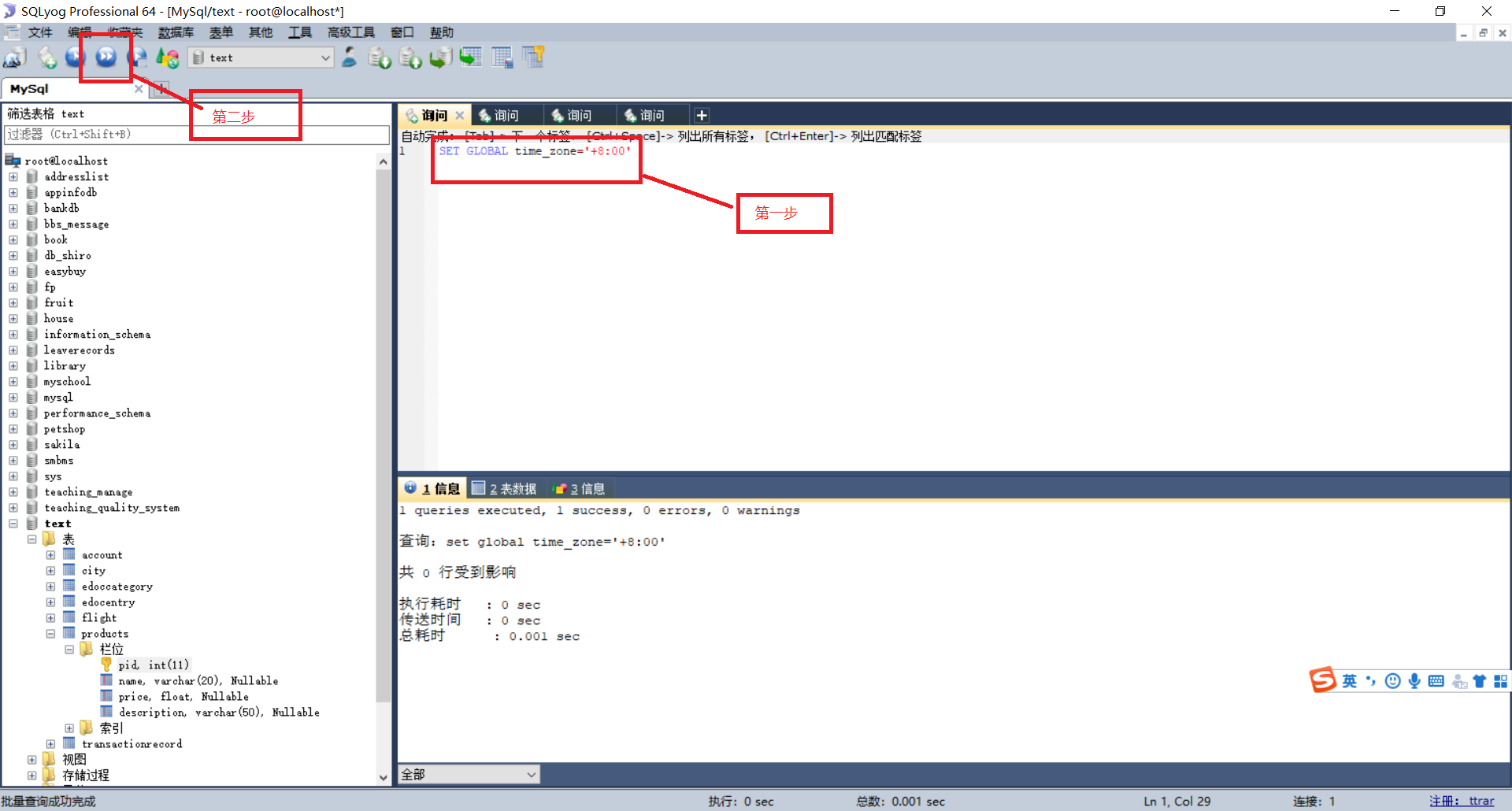Screen dimensions: 1512x811
Task: Collapse the 栏位 columns folder
Action: click(69, 650)
